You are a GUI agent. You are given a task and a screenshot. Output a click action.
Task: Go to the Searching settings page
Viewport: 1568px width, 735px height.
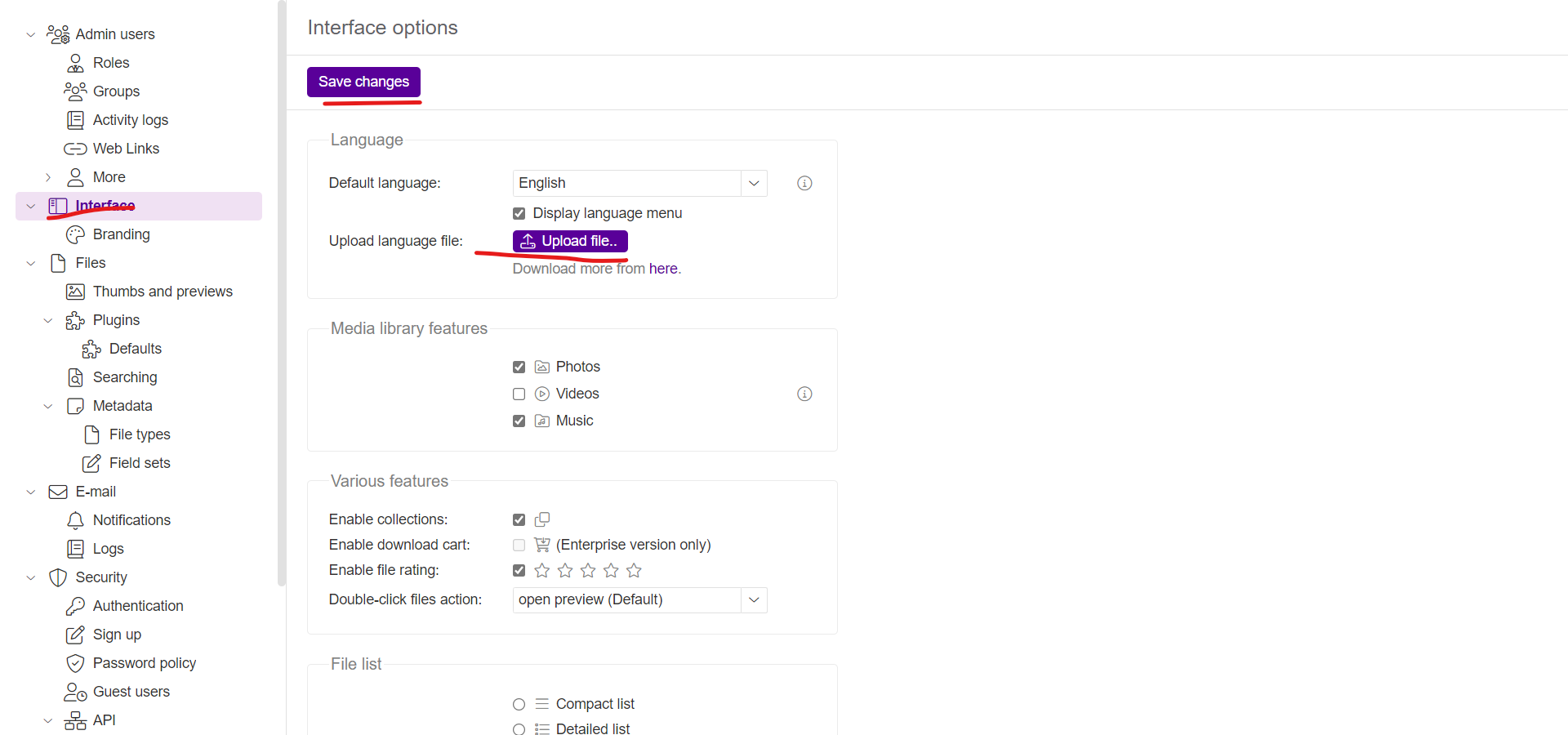tap(124, 377)
